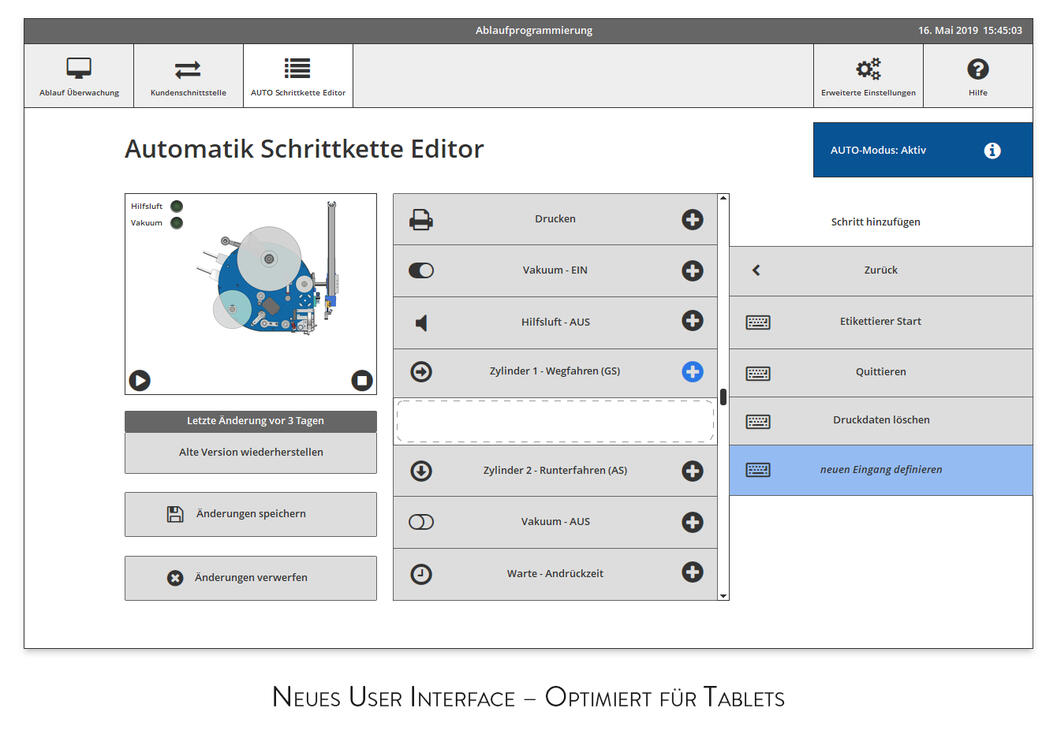This screenshot has height=749, width=1057.
Task: Click the Ablaufprogrammierung title
Action: [533, 30]
